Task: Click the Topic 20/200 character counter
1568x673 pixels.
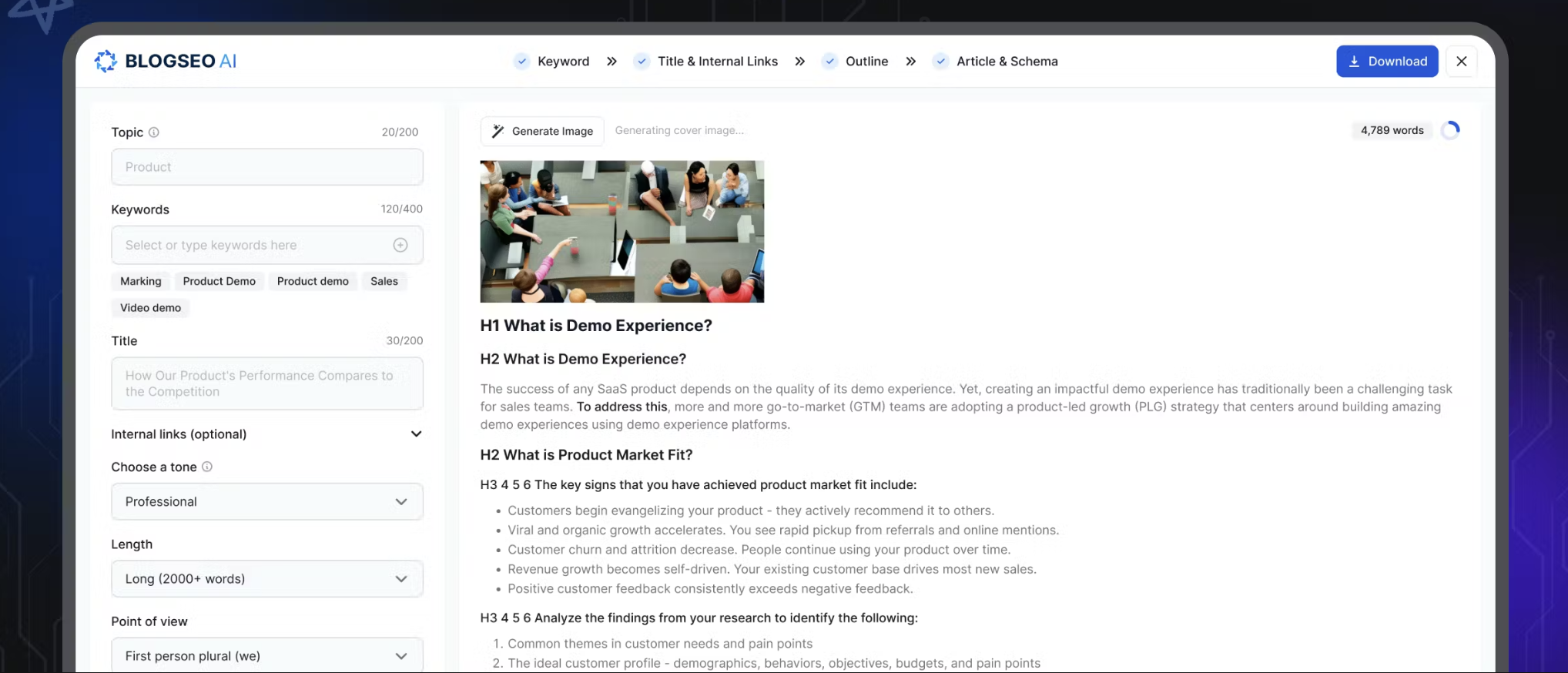Action: [x=400, y=132]
